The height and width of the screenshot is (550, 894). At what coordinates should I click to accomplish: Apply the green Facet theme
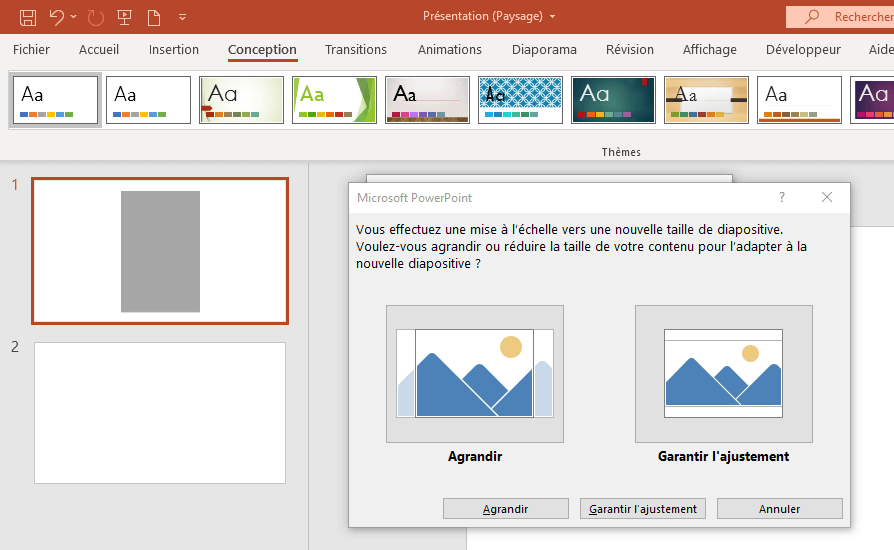point(334,100)
